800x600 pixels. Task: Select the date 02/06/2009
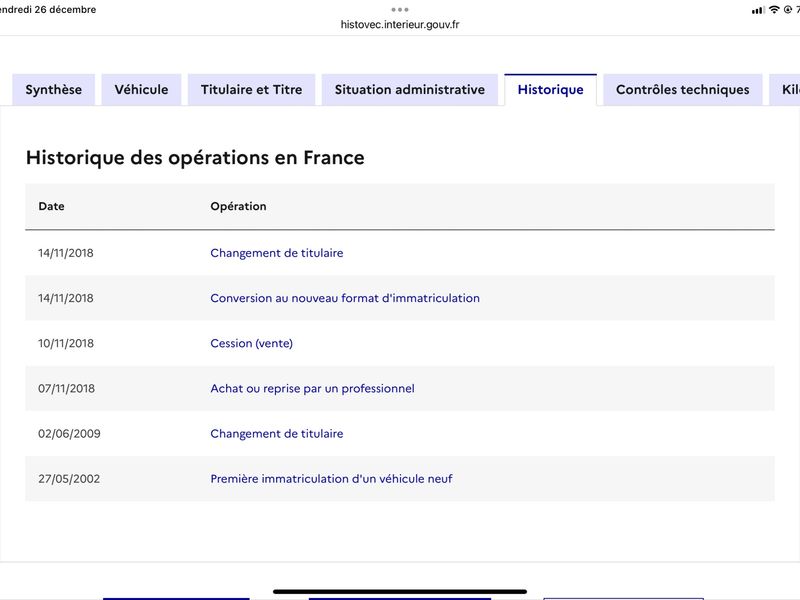69,434
